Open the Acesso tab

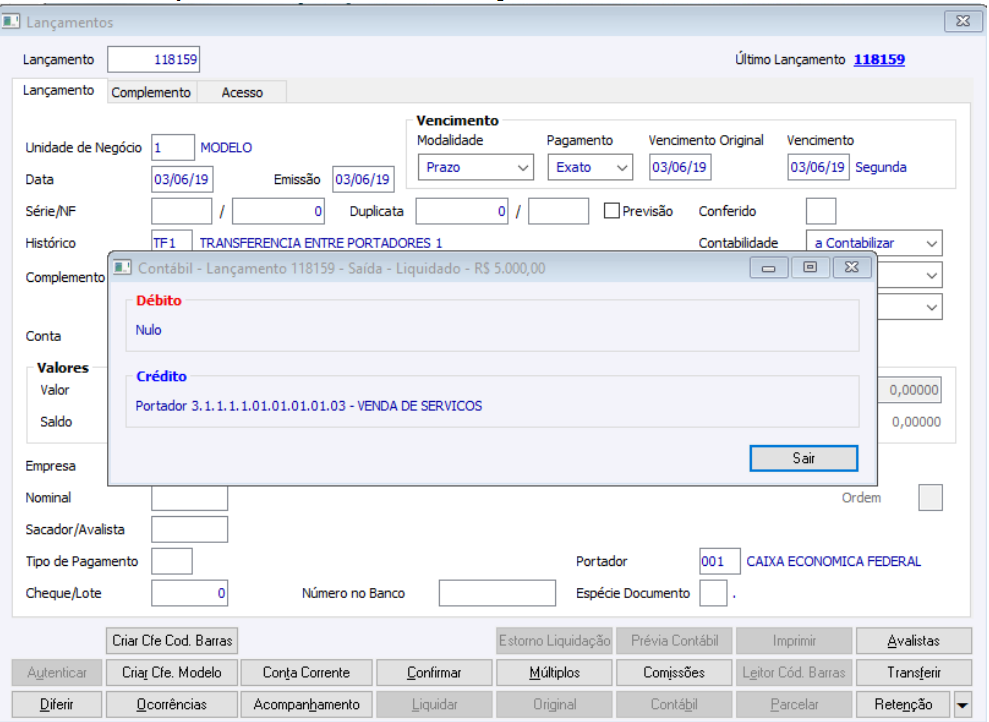coord(242,92)
